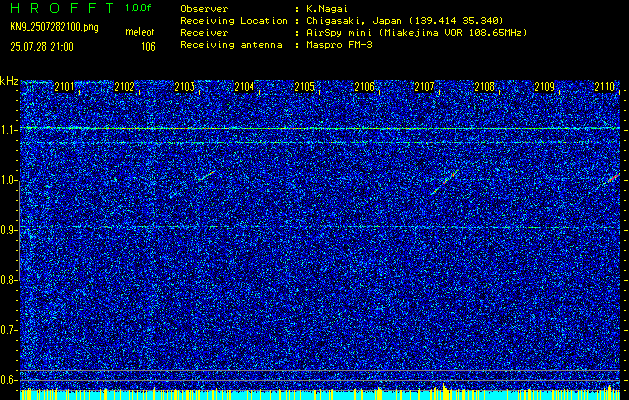Viewport: 629px width, 400px height.
Task: Click the 0.6 frequency axis label
Action: [7, 380]
